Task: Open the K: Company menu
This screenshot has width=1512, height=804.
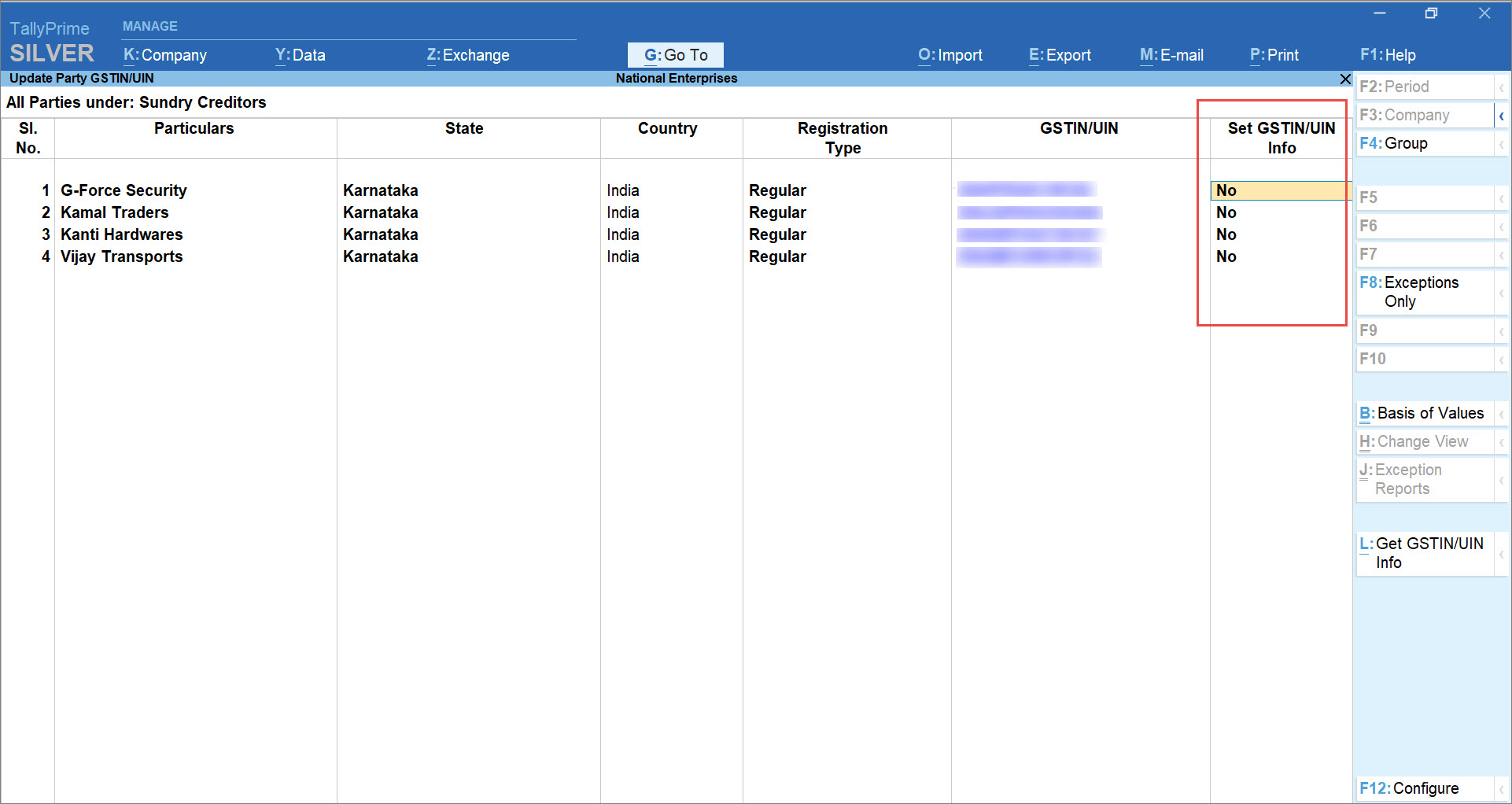Action: click(165, 55)
